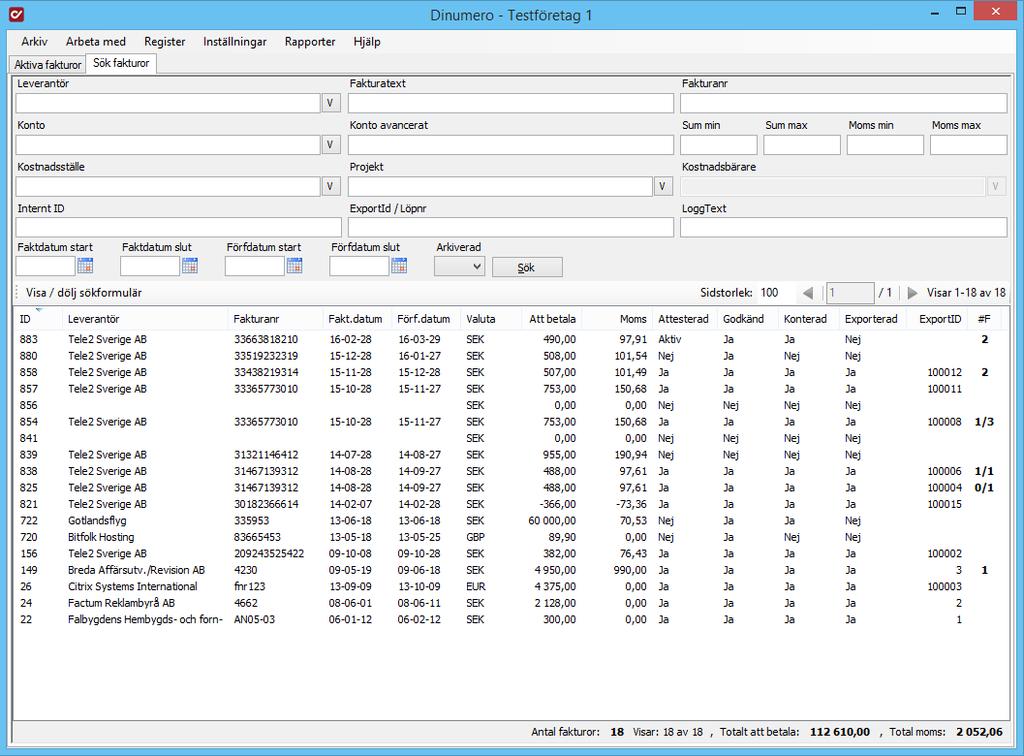Click the Aktiv attesterad status cell

(x=669, y=339)
